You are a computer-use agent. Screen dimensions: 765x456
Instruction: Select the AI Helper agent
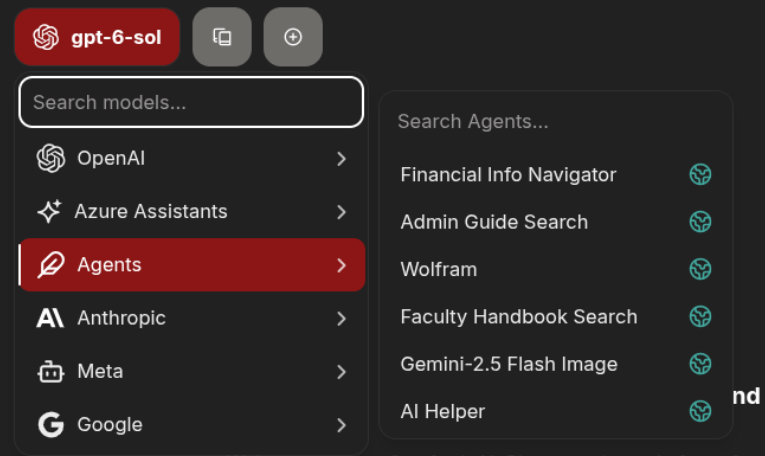(556, 411)
